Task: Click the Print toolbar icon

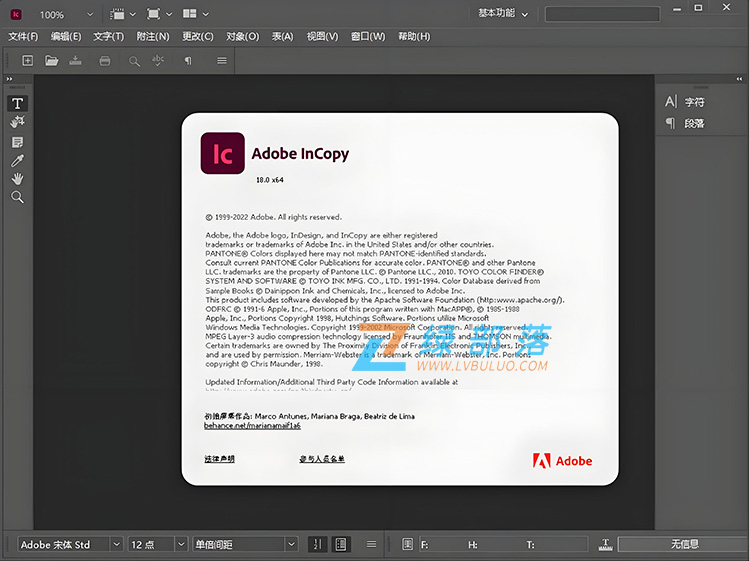Action: point(105,61)
